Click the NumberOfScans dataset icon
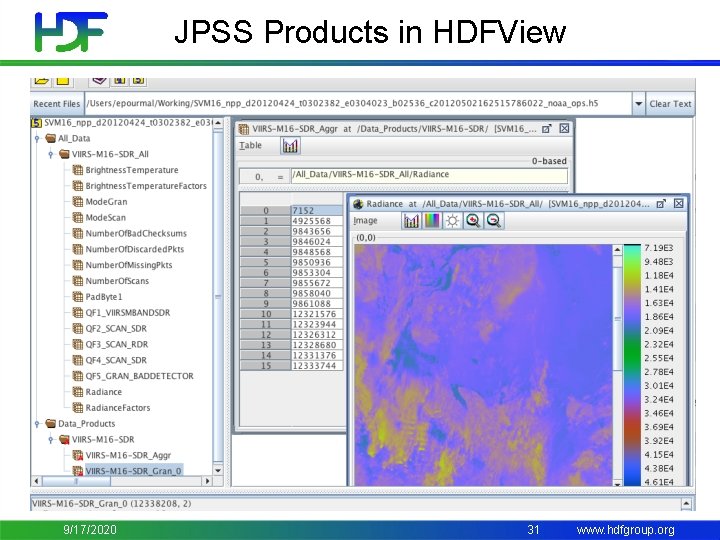This screenshot has width=720, height=540. (78, 281)
